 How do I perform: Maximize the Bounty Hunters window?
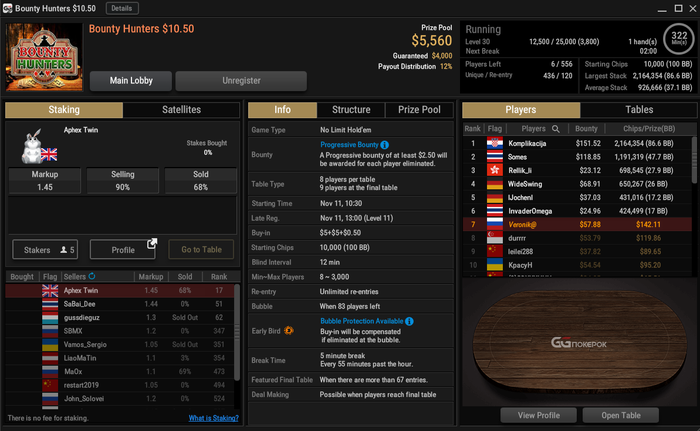pos(678,8)
